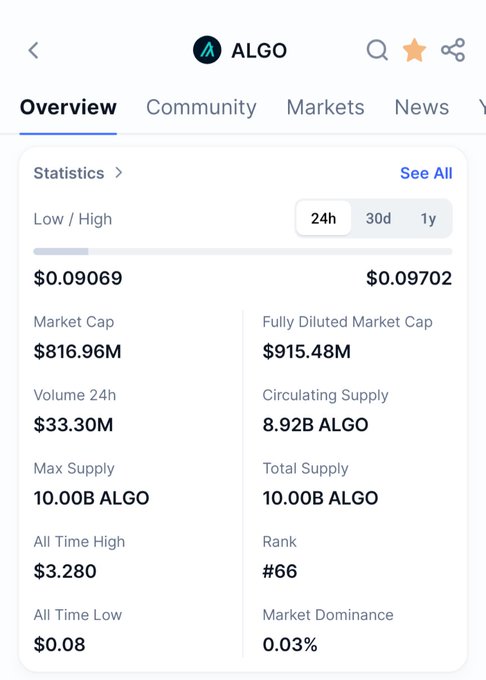
Task: Expand Statistics with the chevron arrow
Action: coord(119,173)
